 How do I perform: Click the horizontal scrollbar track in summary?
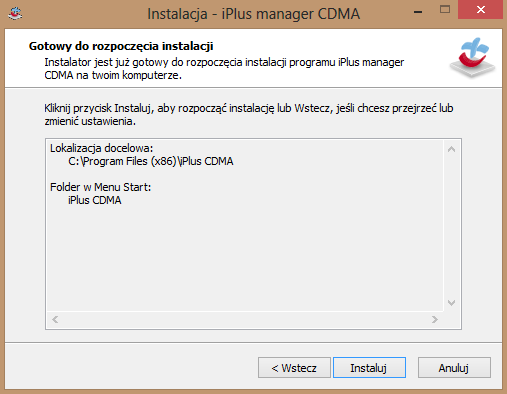pos(245,319)
